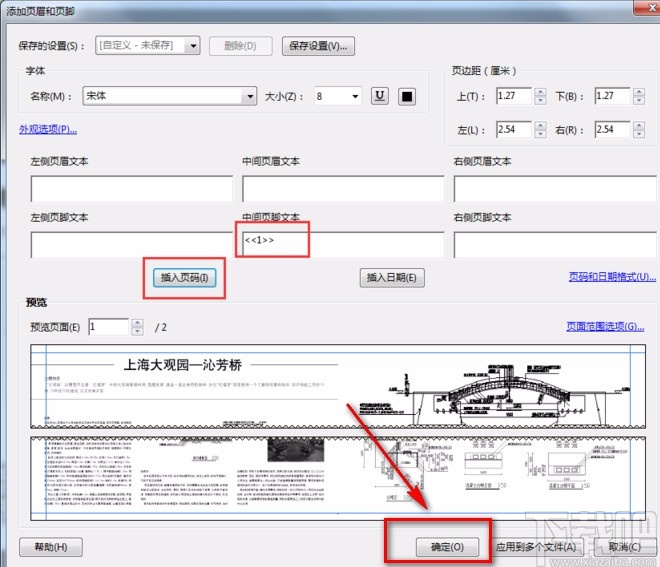The width and height of the screenshot is (660, 567).
Task: Open the saved settings dropdown
Action: point(193,45)
